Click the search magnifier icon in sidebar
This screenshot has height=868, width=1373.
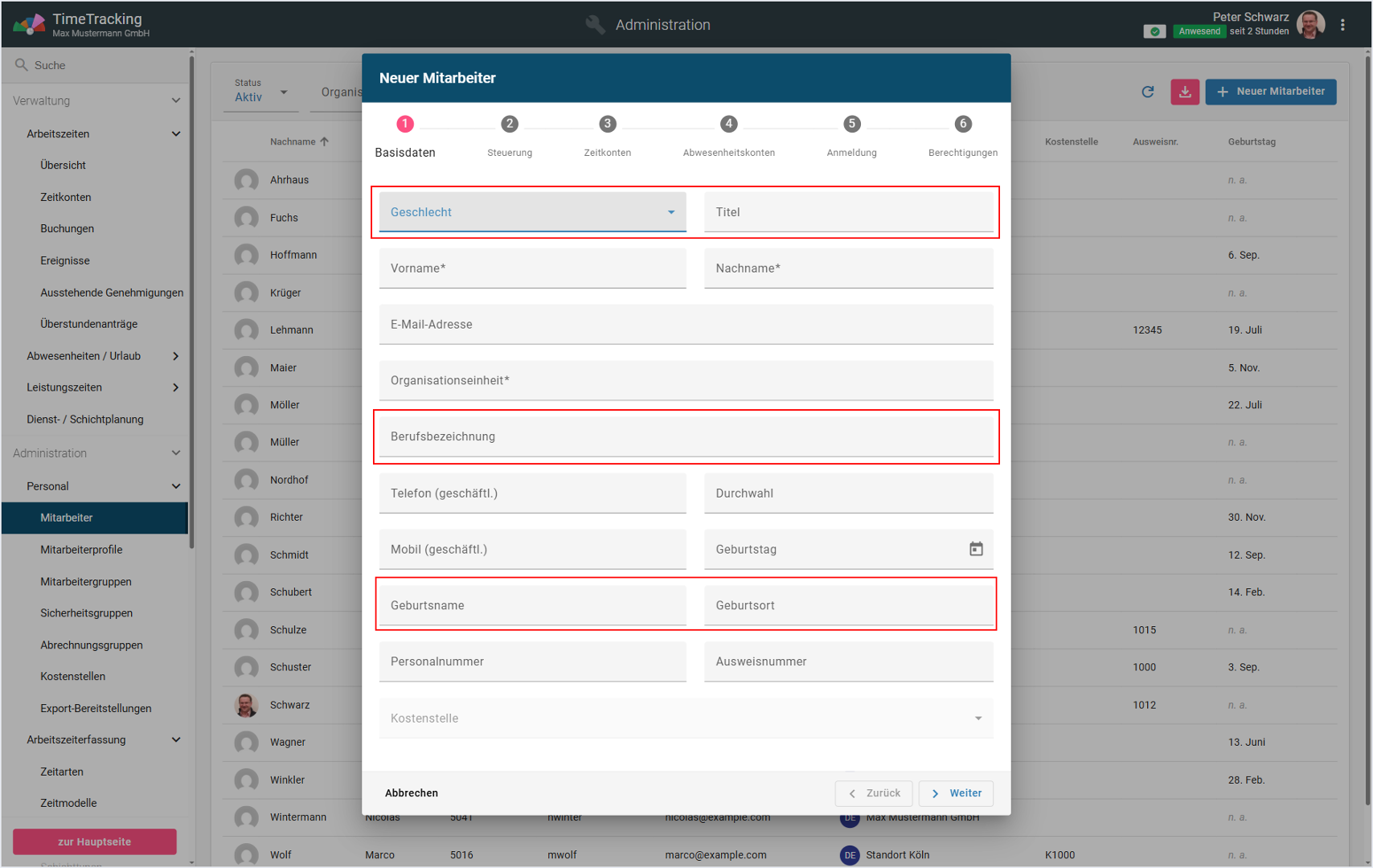(21, 65)
